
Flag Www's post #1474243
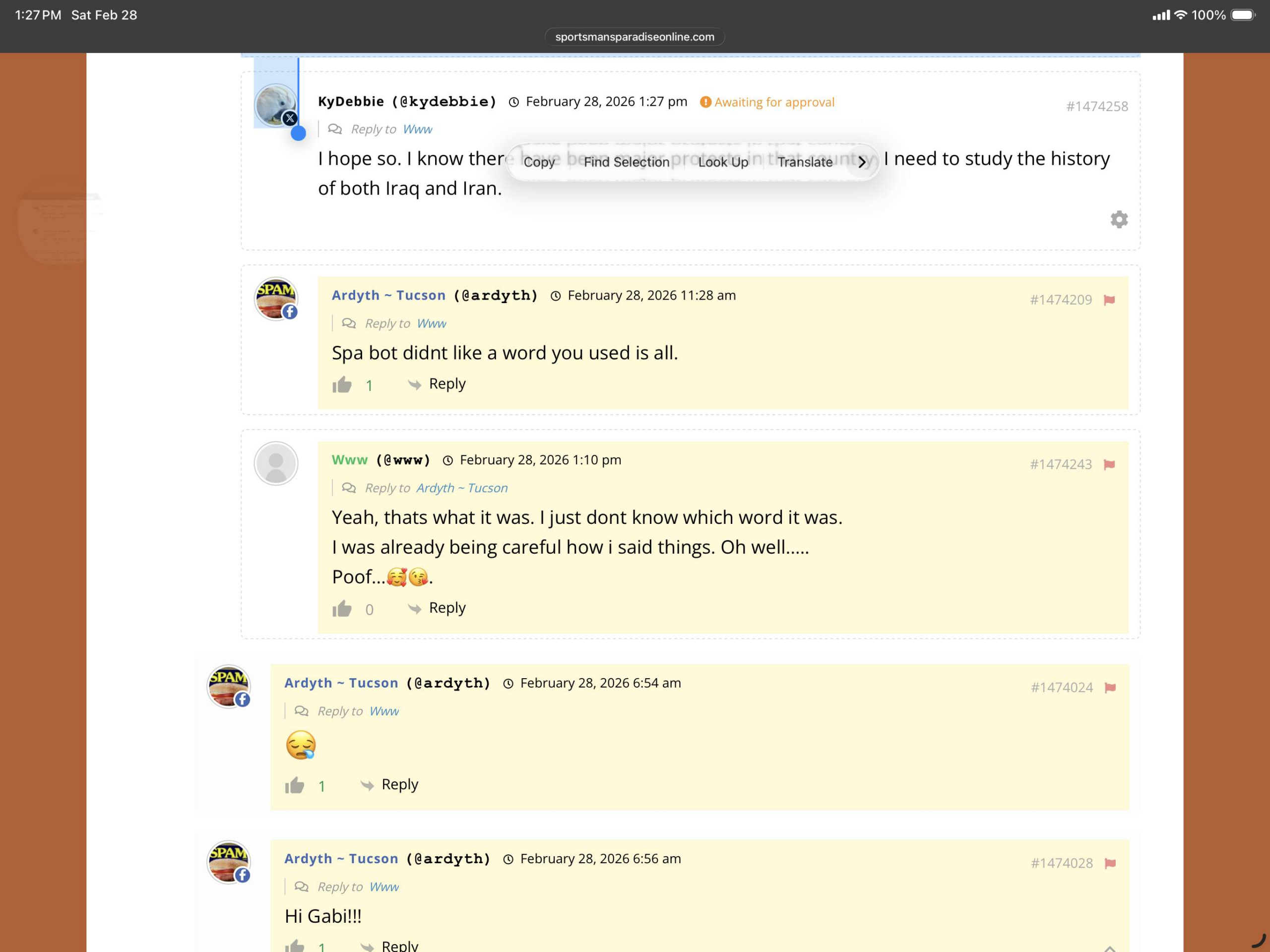(1109, 464)
